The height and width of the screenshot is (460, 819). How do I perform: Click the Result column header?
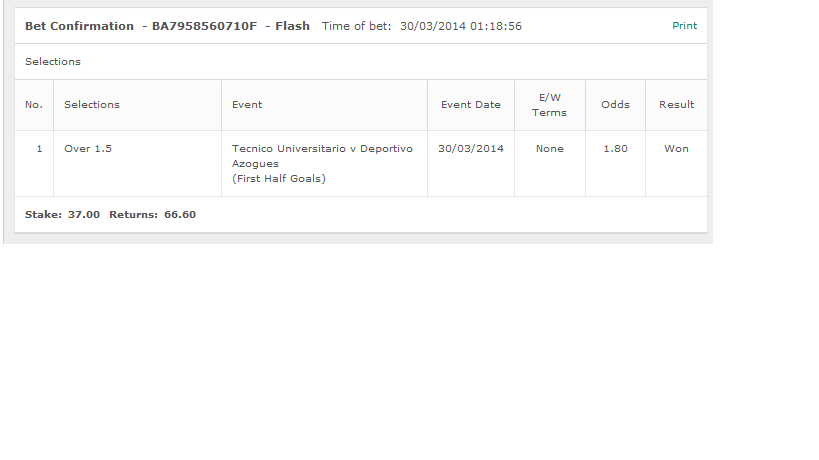click(676, 104)
